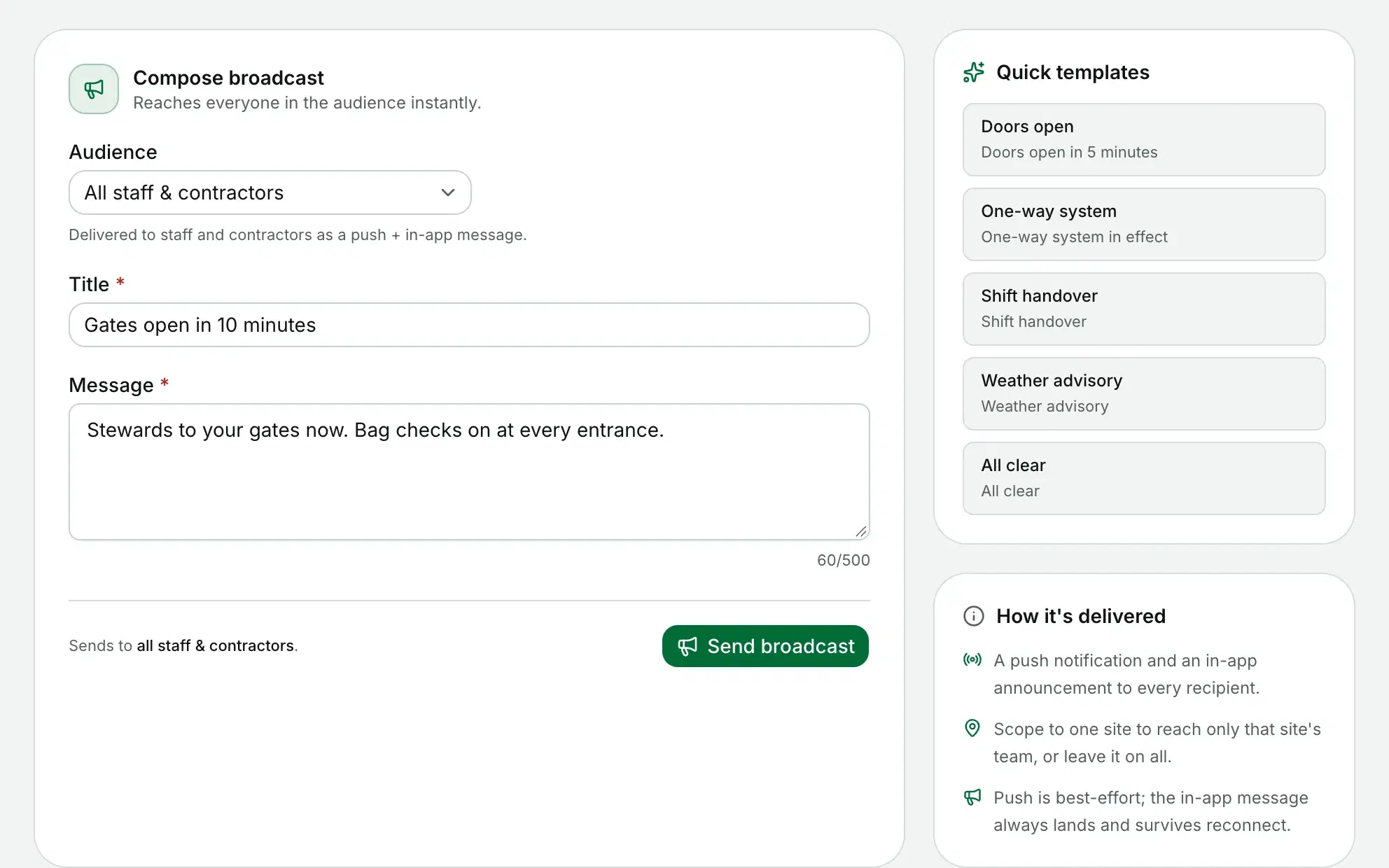Click into the Title input field
This screenshot has height=868, width=1389.
tap(469, 325)
